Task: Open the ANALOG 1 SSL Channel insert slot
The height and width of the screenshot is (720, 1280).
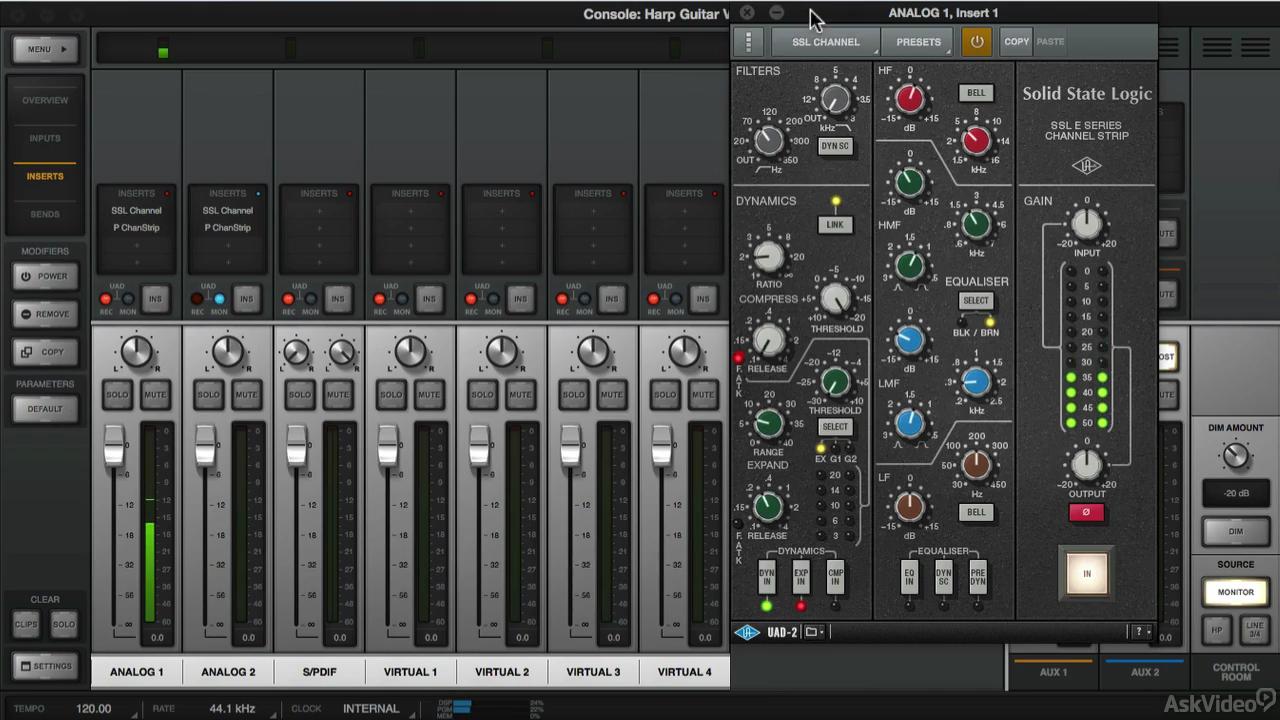Action: (136, 211)
